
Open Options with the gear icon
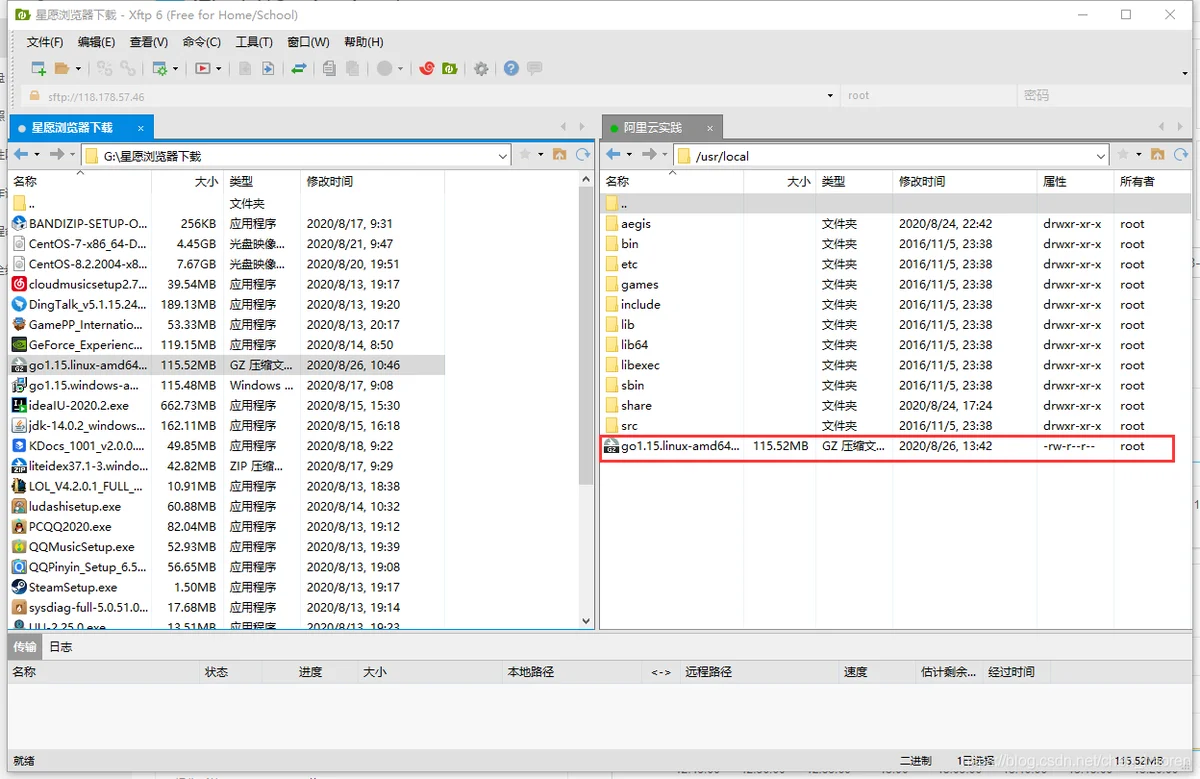pyautogui.click(x=481, y=68)
